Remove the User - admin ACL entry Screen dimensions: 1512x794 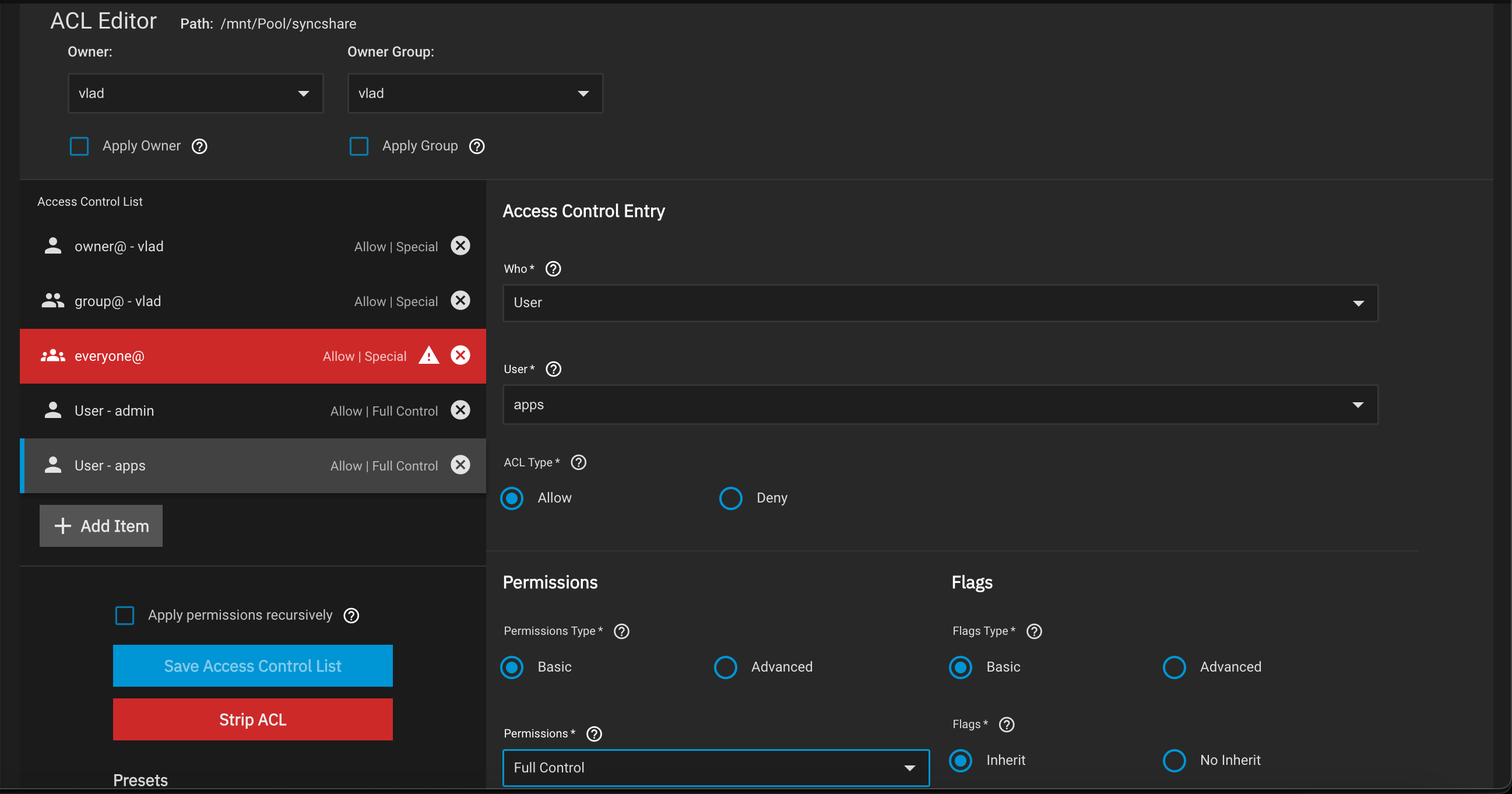click(460, 410)
